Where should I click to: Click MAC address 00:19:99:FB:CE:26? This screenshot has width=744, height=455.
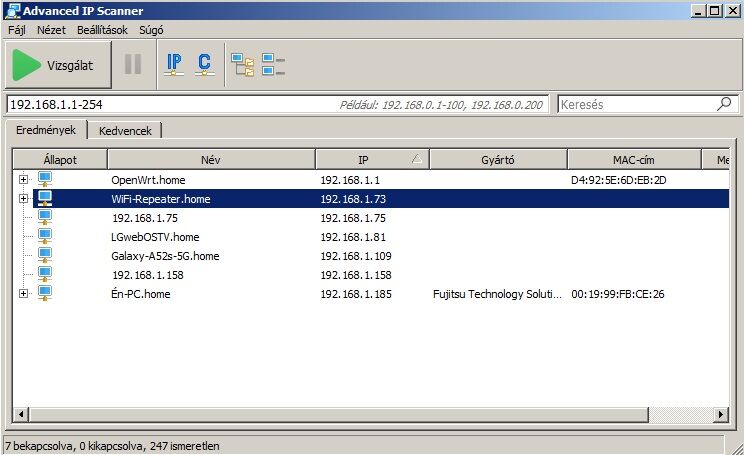pyautogui.click(x=618, y=294)
